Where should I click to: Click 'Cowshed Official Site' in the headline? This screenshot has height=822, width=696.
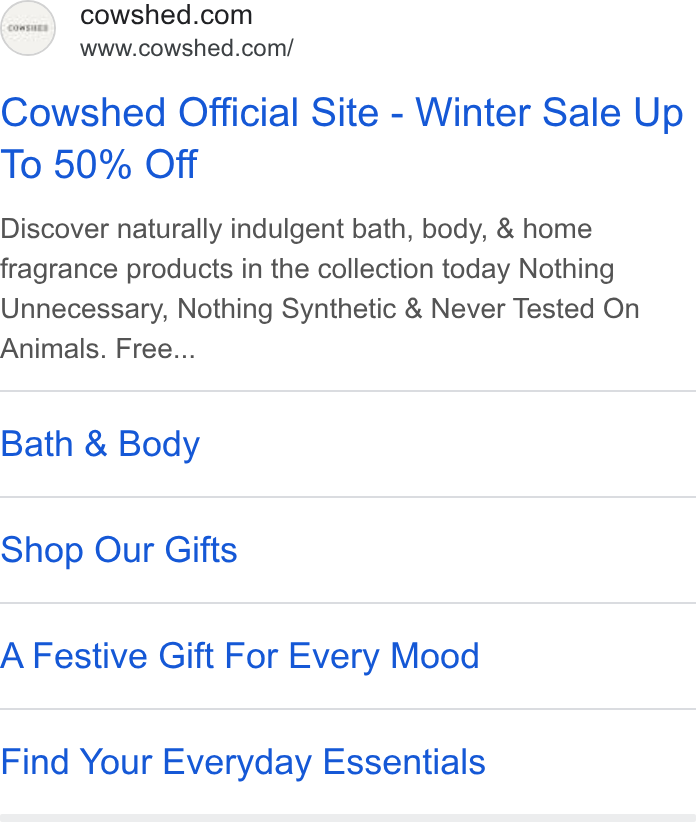[190, 113]
